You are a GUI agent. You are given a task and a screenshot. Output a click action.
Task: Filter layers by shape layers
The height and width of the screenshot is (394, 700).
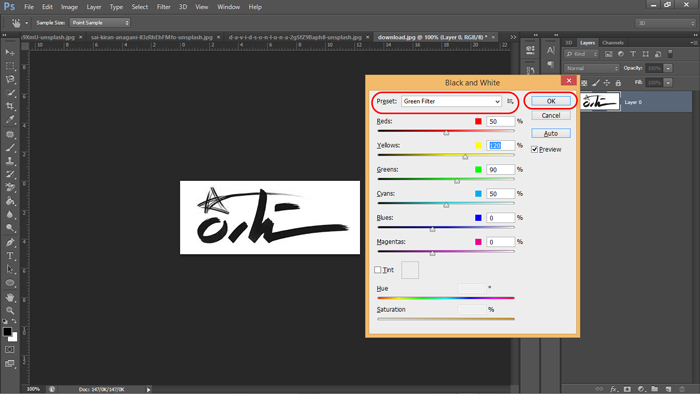click(x=646, y=54)
